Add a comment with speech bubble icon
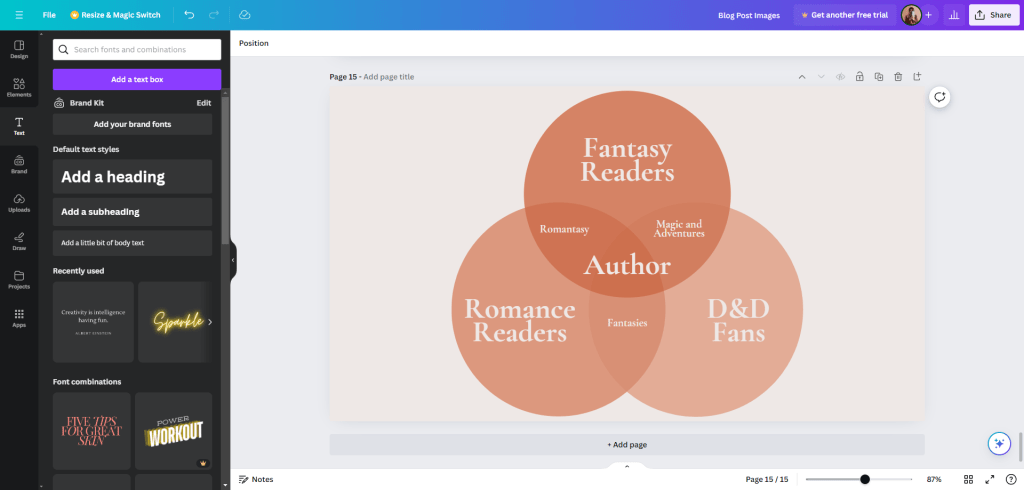 [x=939, y=97]
